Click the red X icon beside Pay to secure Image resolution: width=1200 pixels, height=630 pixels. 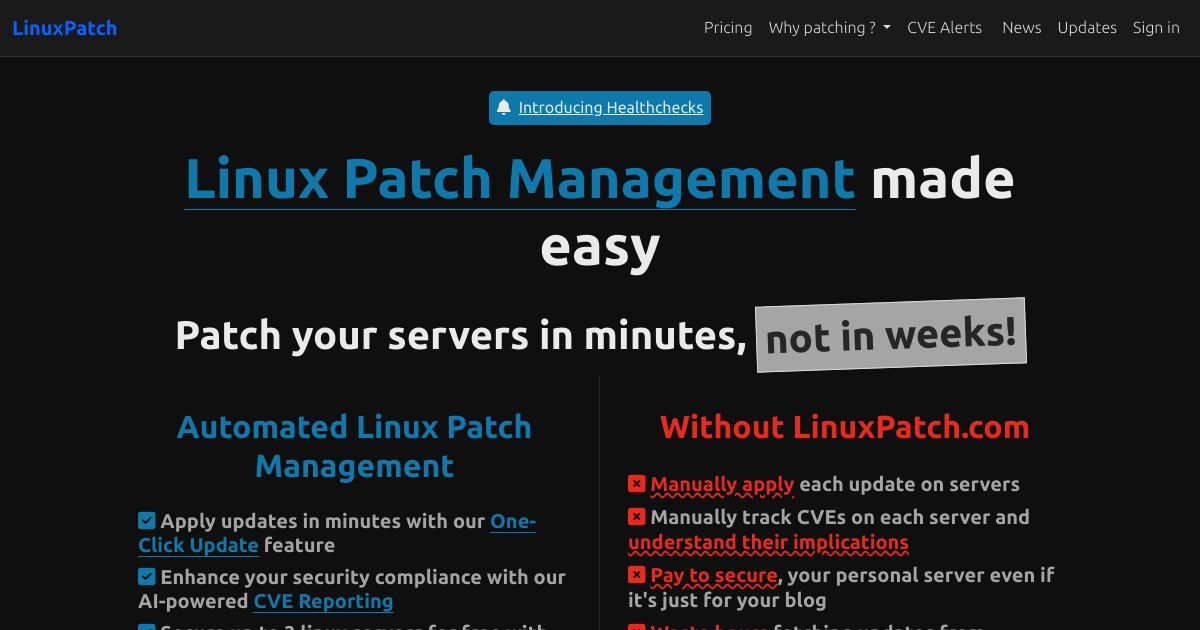[x=637, y=575]
